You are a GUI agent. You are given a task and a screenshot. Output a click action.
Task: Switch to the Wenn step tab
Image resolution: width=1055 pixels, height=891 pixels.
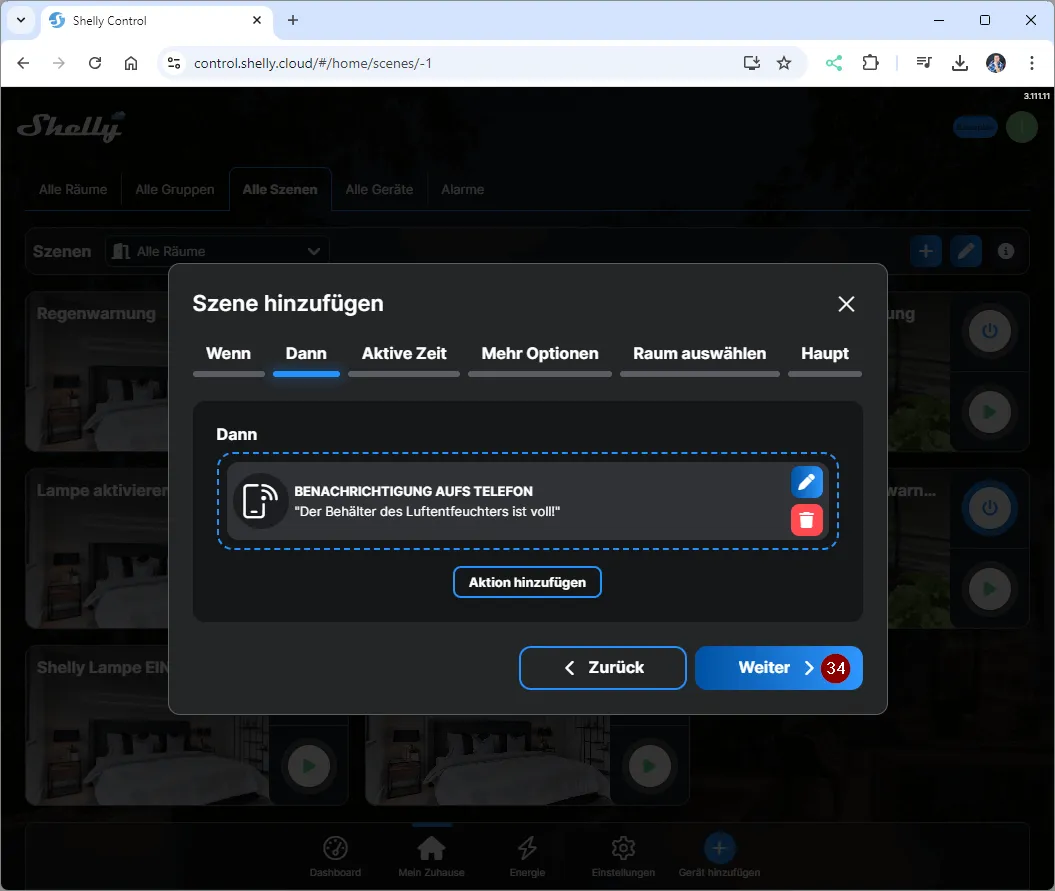[x=228, y=354]
